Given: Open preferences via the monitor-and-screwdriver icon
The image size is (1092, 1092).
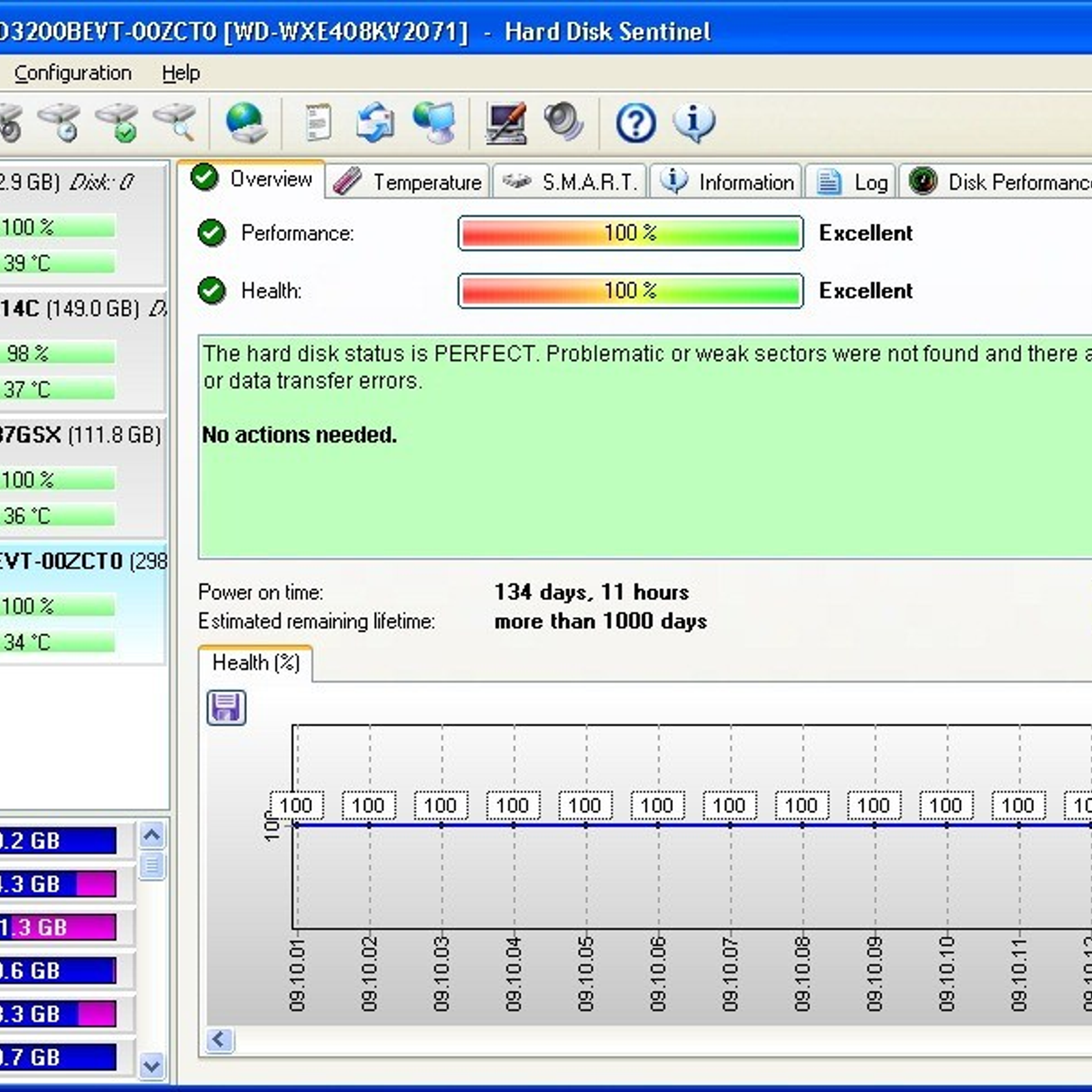Looking at the screenshot, I should tap(506, 123).
